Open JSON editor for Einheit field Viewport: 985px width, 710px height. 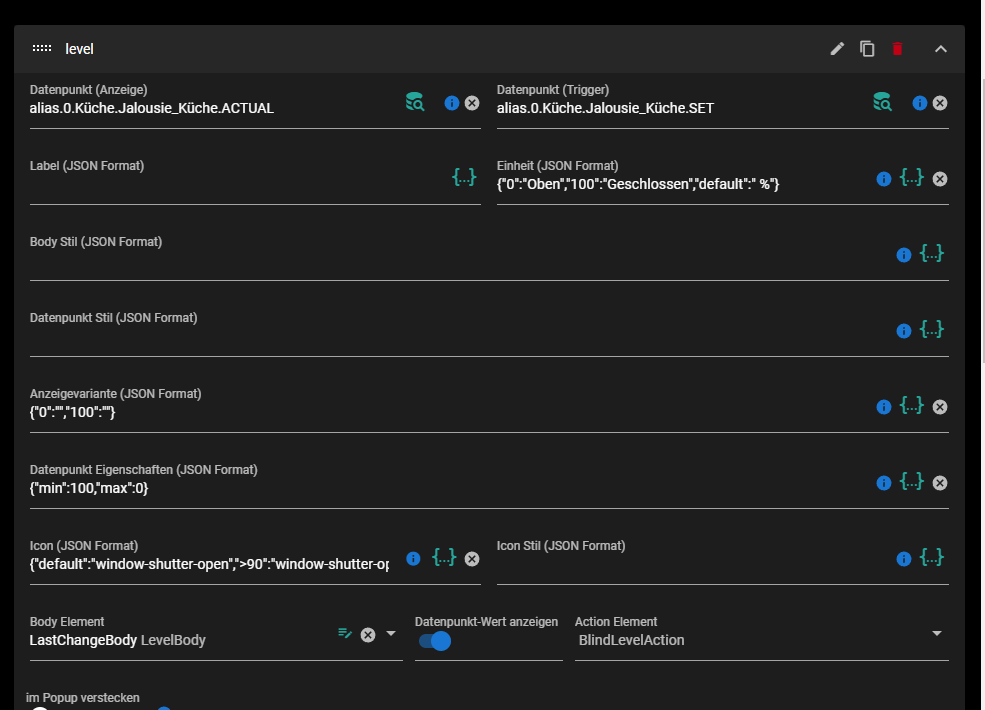click(x=912, y=177)
